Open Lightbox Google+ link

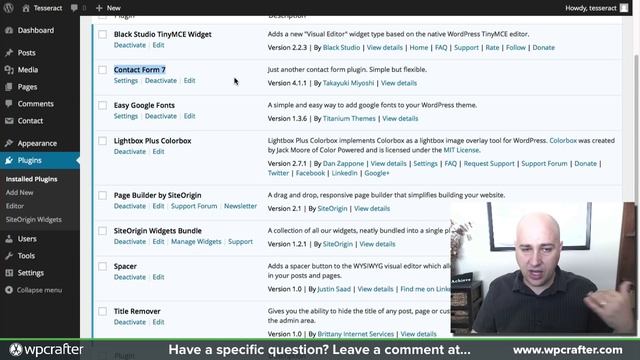click(x=377, y=173)
